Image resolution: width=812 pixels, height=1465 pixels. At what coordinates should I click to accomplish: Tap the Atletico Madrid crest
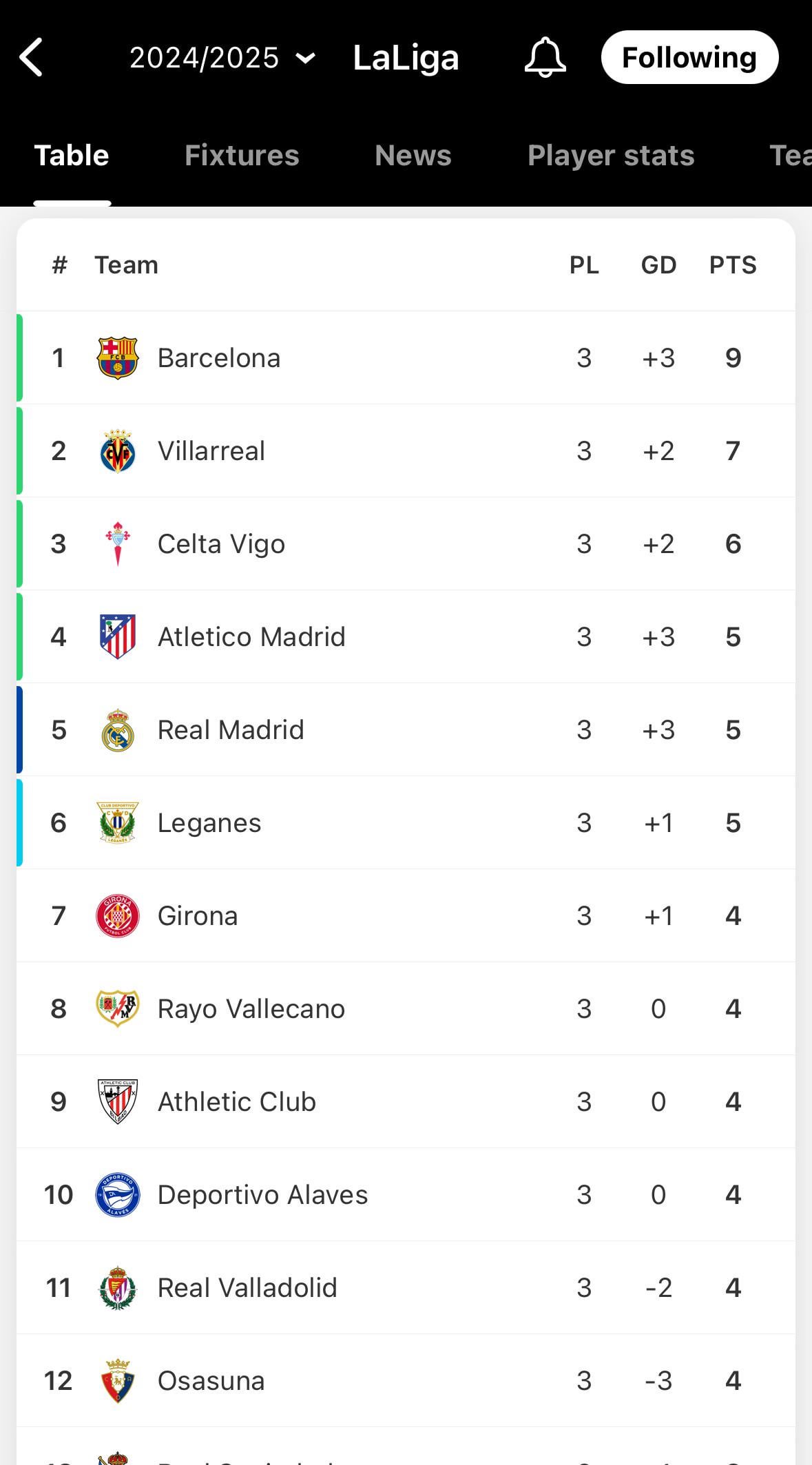click(118, 637)
